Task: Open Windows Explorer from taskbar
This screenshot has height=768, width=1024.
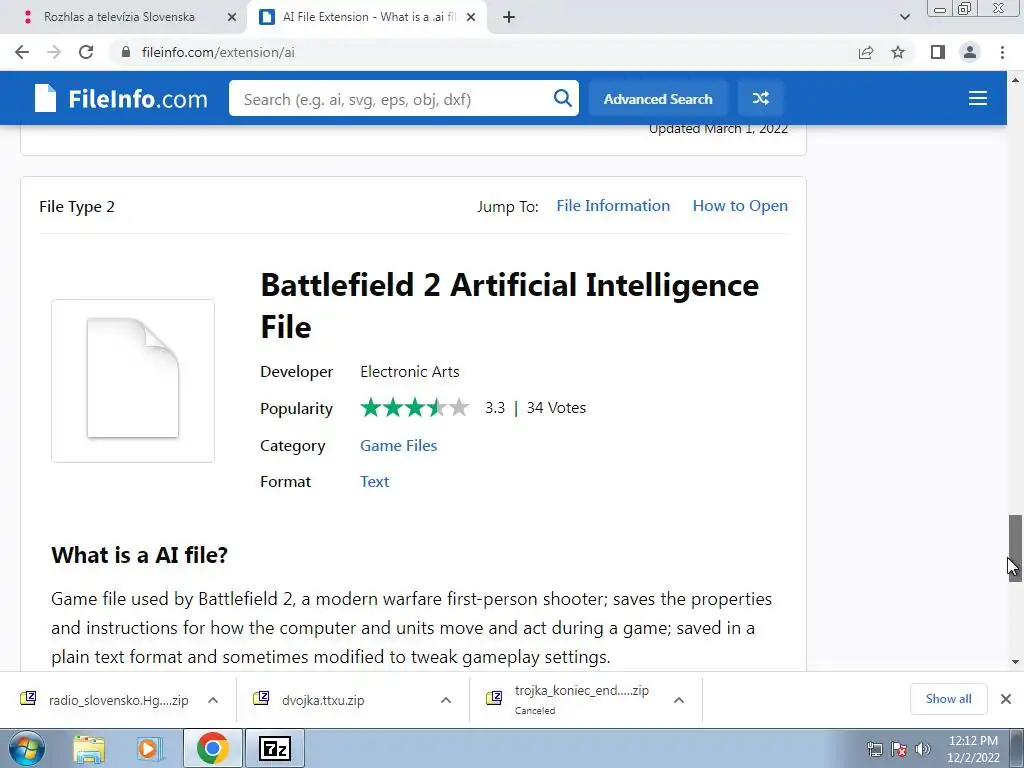Action: pos(89,749)
